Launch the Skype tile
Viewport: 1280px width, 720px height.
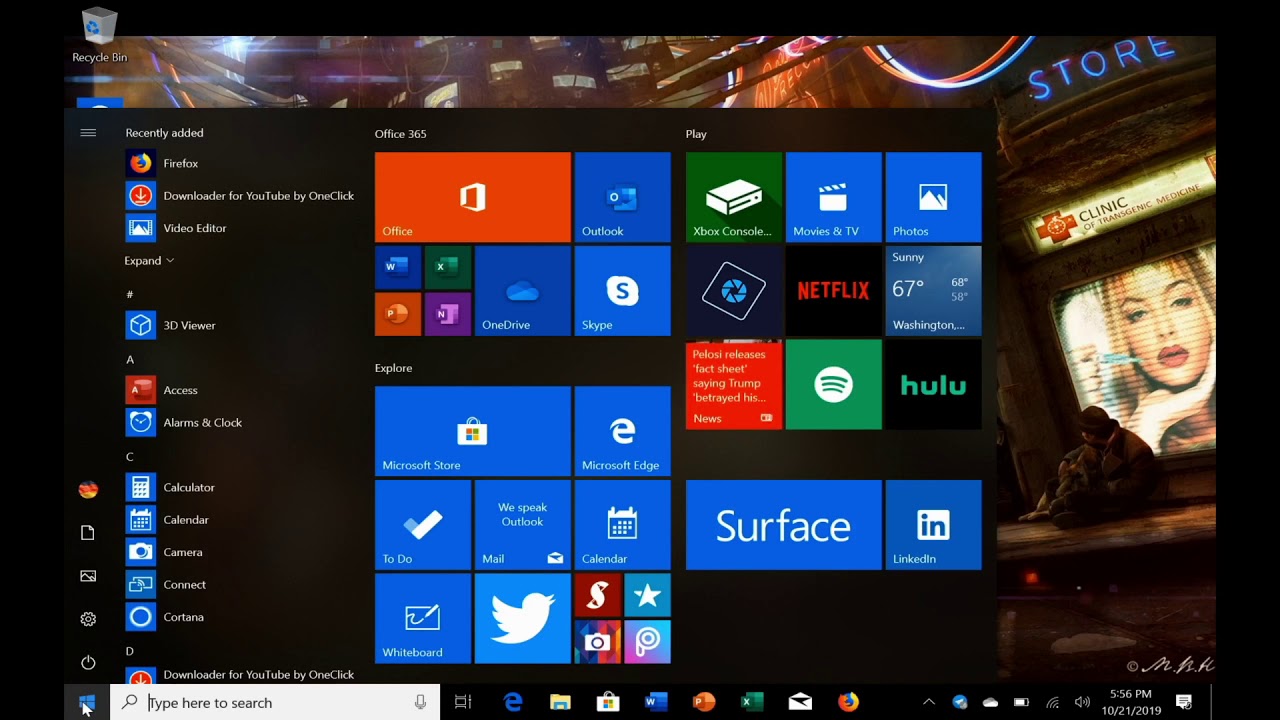tap(622, 291)
